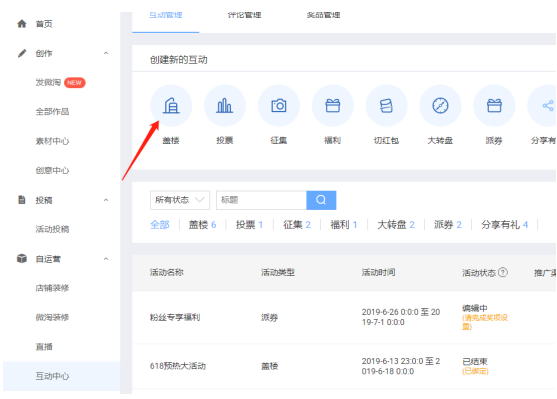557x399 pixels.
Task: Create a new 投票 poll interaction
Action: pos(225,106)
